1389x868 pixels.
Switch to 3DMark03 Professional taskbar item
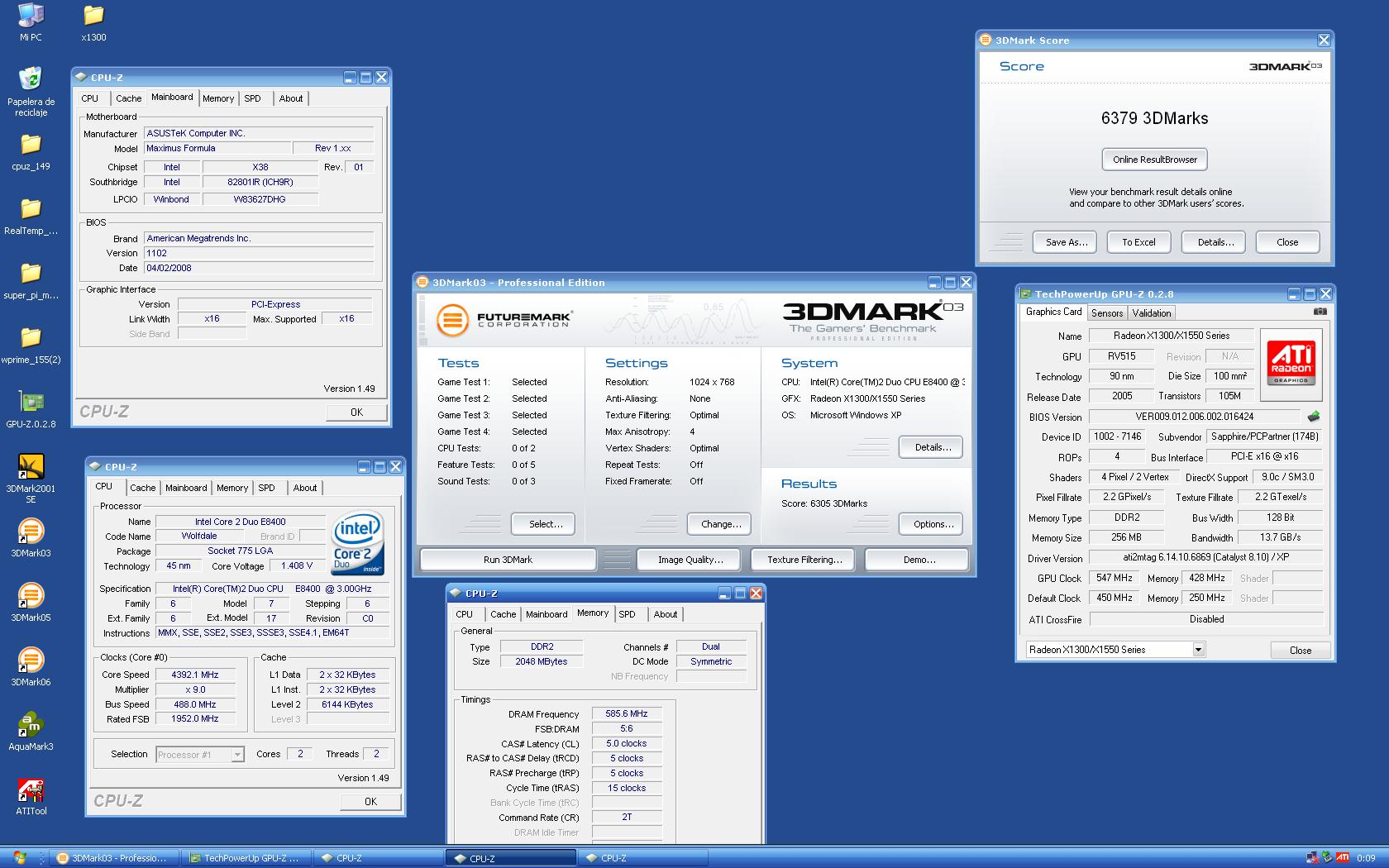click(114, 858)
